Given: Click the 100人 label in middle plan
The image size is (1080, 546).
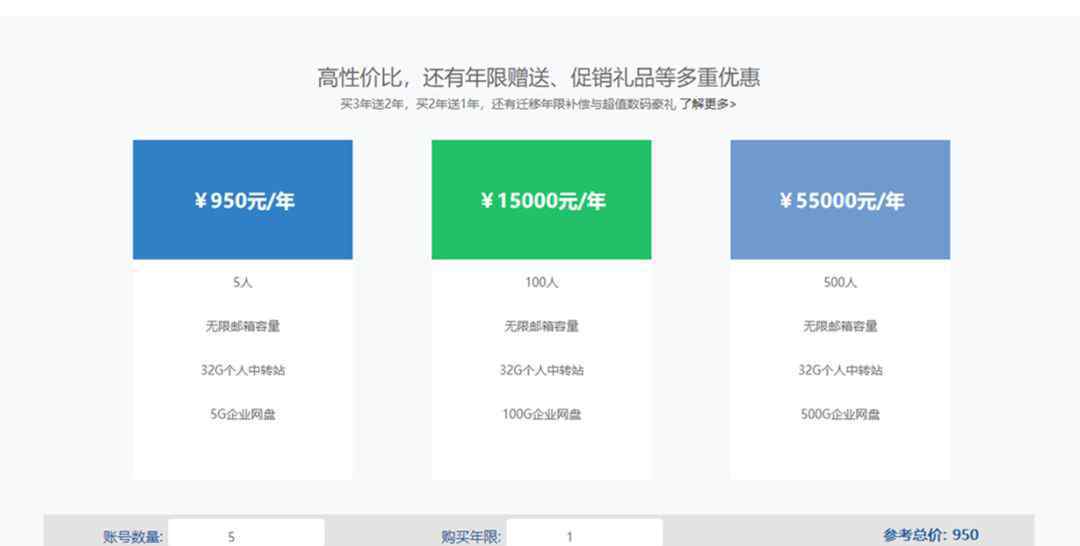Looking at the screenshot, I should [x=541, y=282].
